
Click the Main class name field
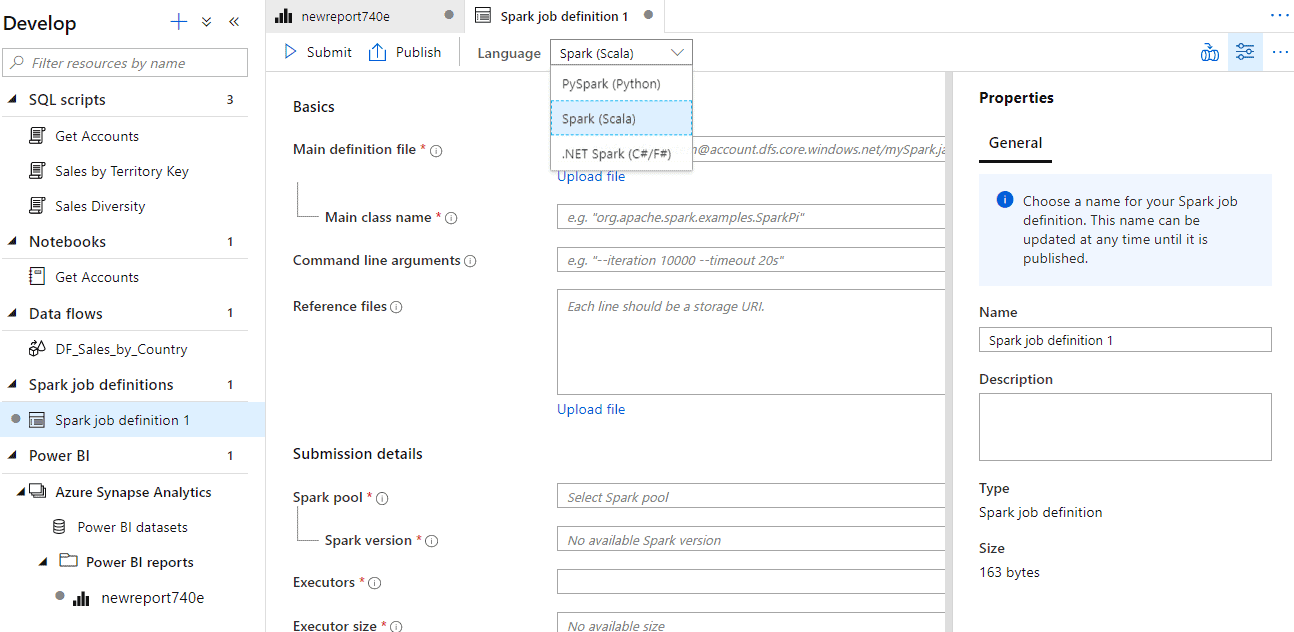click(x=750, y=217)
